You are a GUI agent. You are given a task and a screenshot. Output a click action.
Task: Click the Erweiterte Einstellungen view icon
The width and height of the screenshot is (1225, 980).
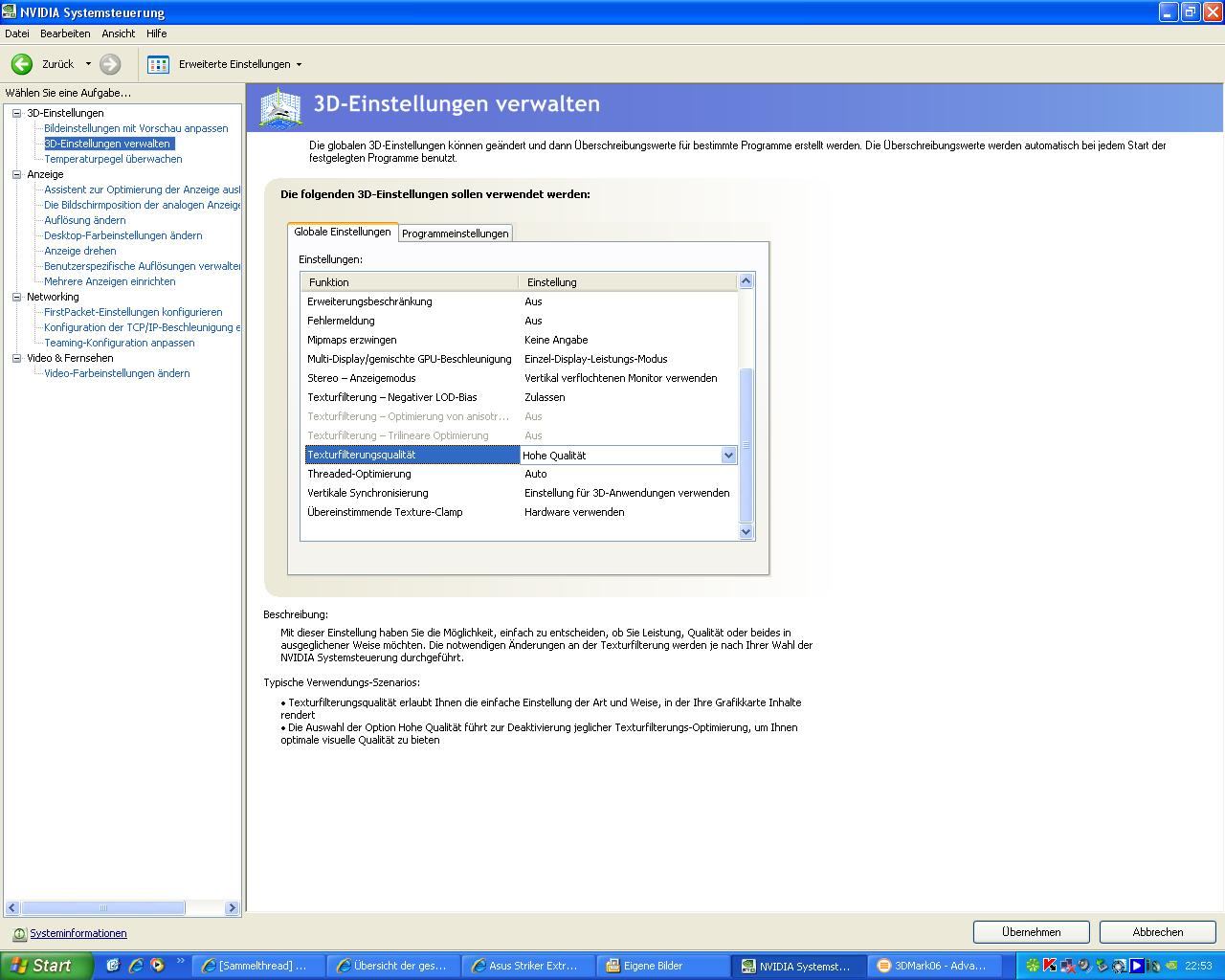pyautogui.click(x=158, y=64)
